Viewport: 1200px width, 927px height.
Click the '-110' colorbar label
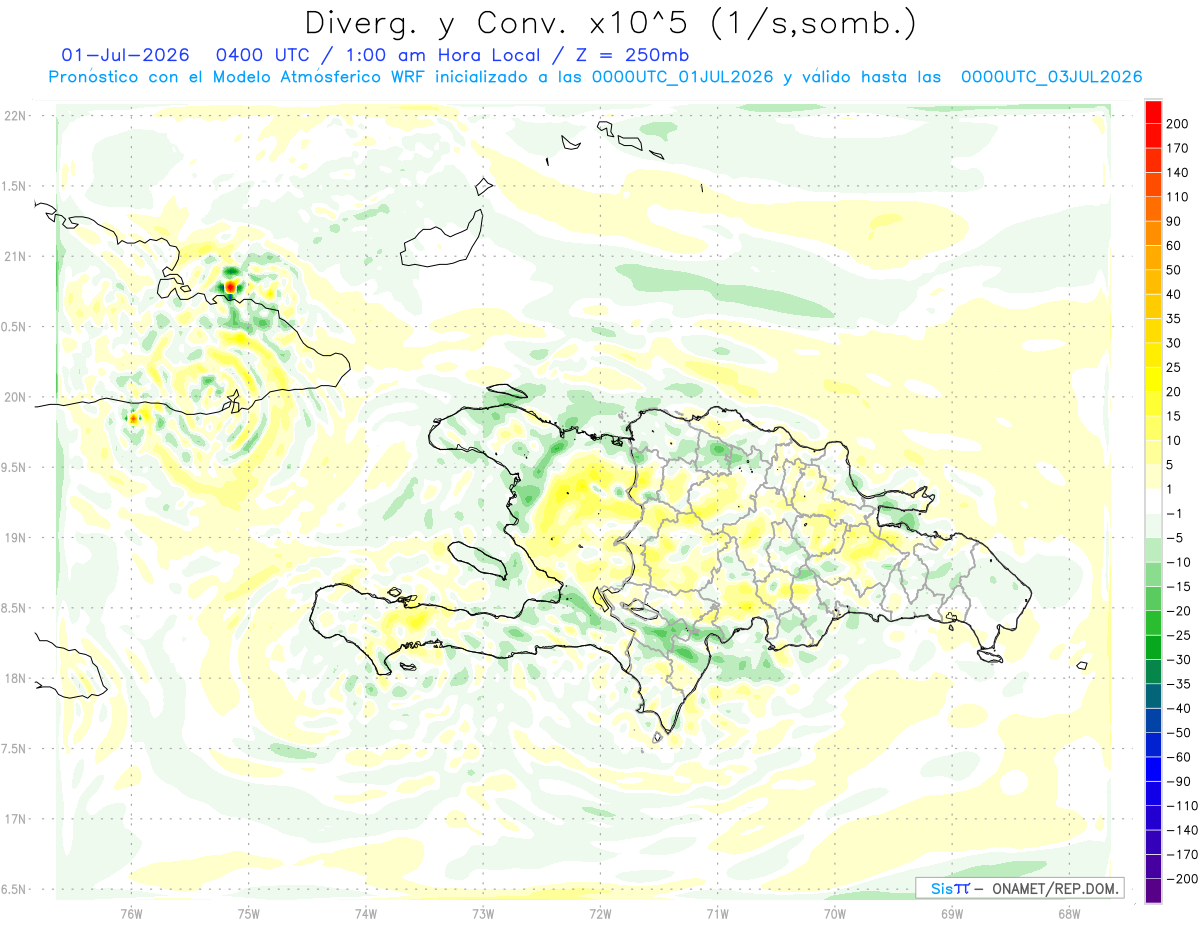1184,806
